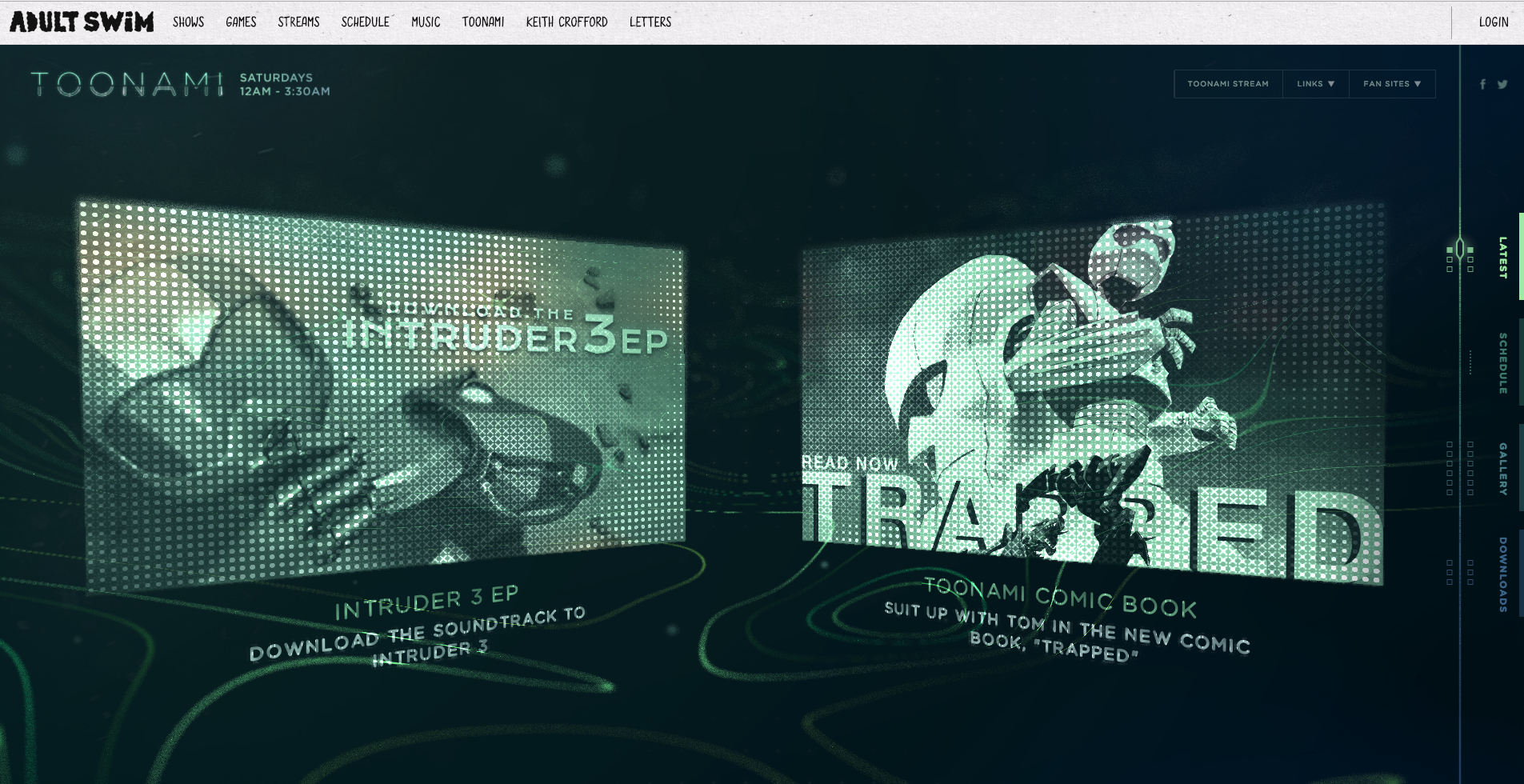The image size is (1524, 784).
Task: Click the Toonami Comic Book caption title
Action: click(1060, 598)
